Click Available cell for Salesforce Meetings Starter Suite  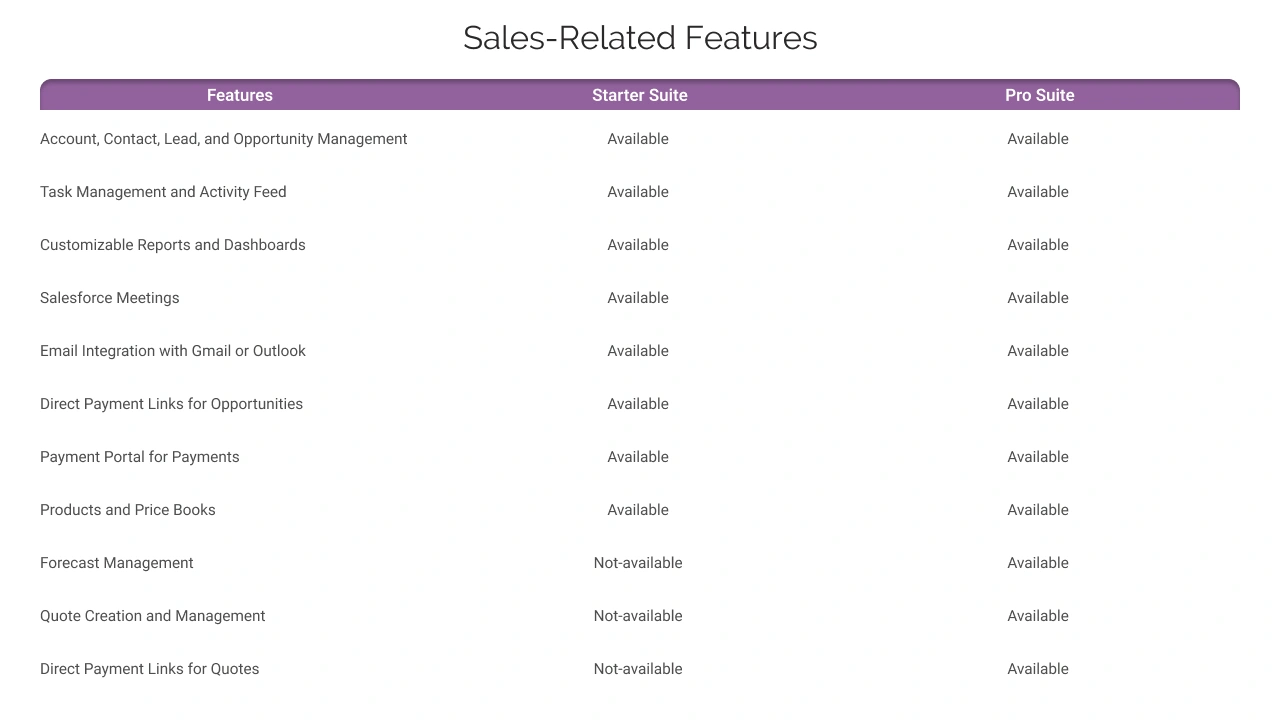[x=638, y=298]
